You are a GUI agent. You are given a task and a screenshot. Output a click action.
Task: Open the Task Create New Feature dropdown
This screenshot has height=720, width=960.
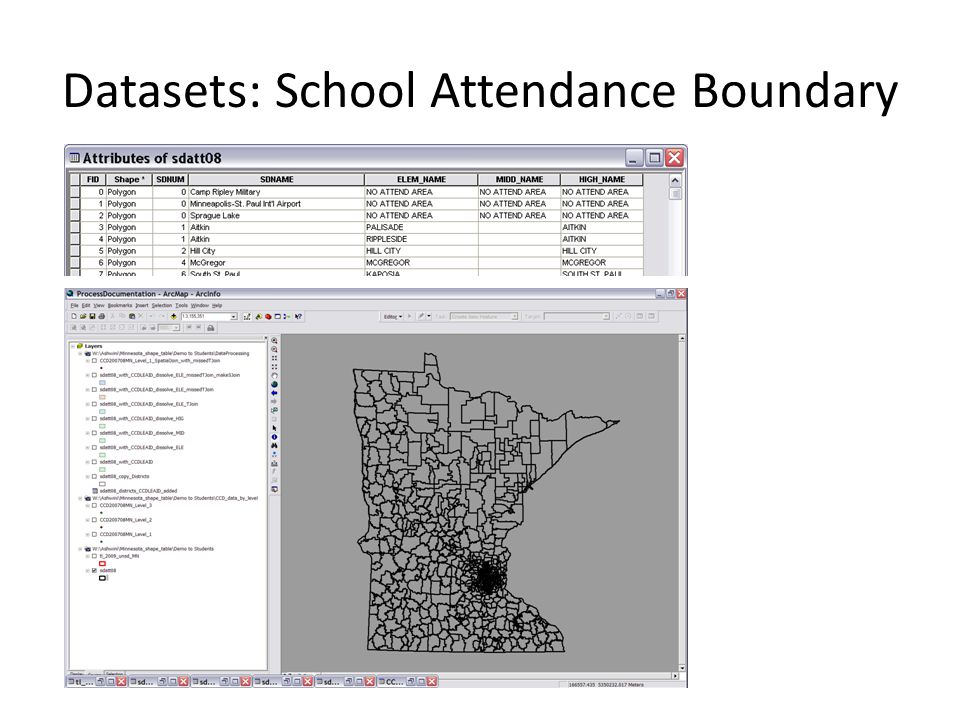pyautogui.click(x=515, y=317)
